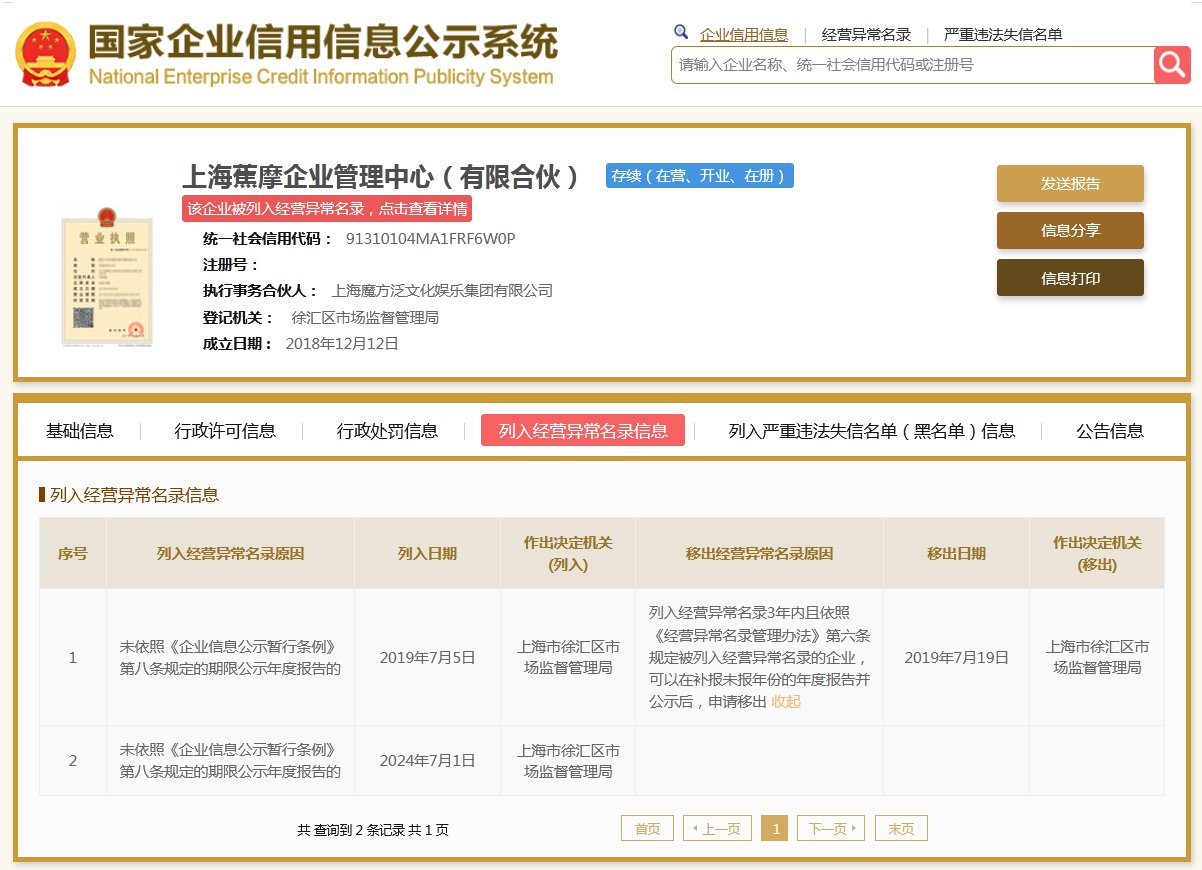Click the 信息分享 button
This screenshot has width=1202, height=870.
(1070, 231)
